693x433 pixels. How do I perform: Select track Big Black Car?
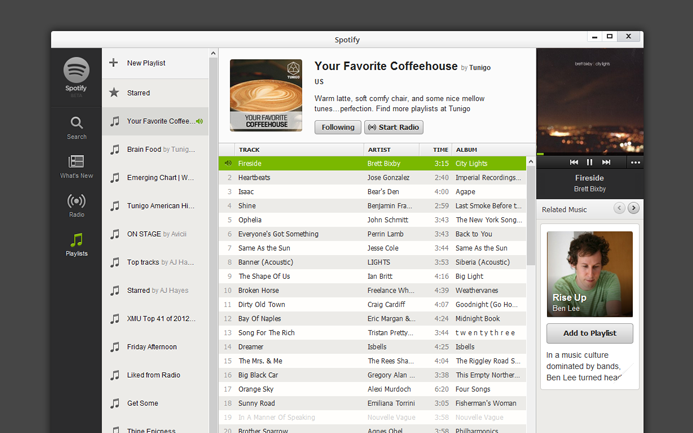[372, 375]
